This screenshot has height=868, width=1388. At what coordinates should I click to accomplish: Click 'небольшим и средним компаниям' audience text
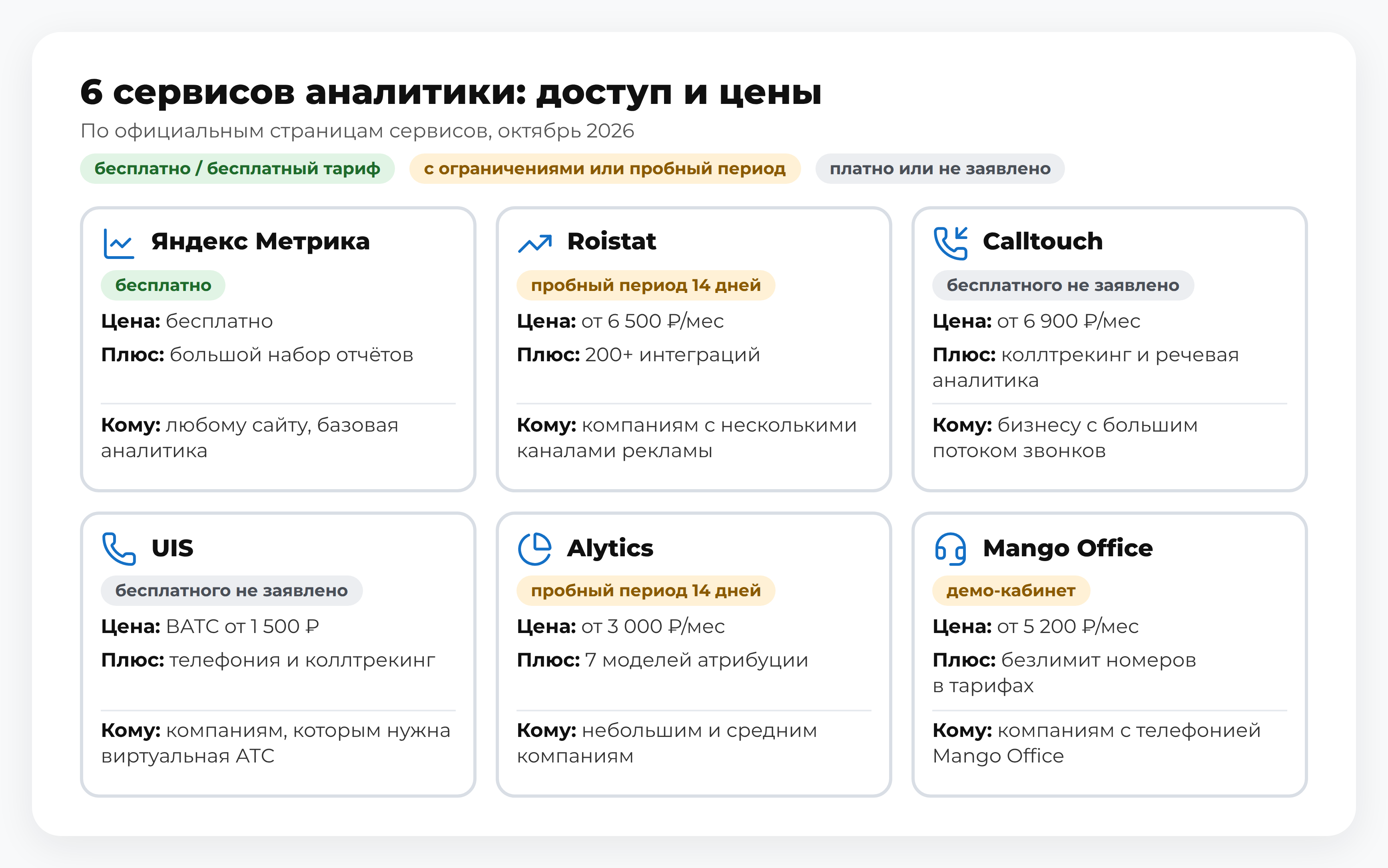click(667, 744)
